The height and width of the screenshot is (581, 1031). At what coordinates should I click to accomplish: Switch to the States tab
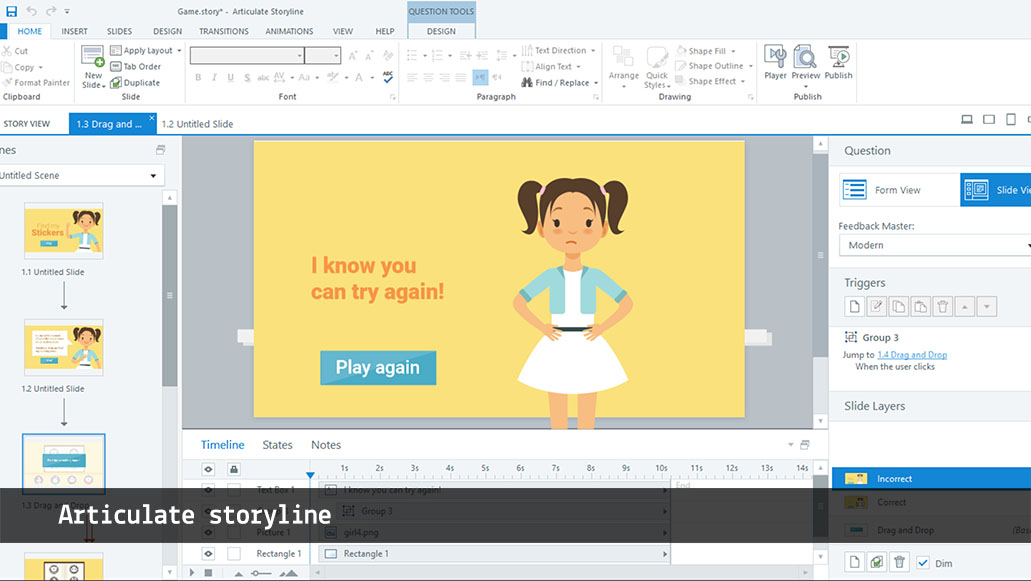pyautogui.click(x=277, y=445)
